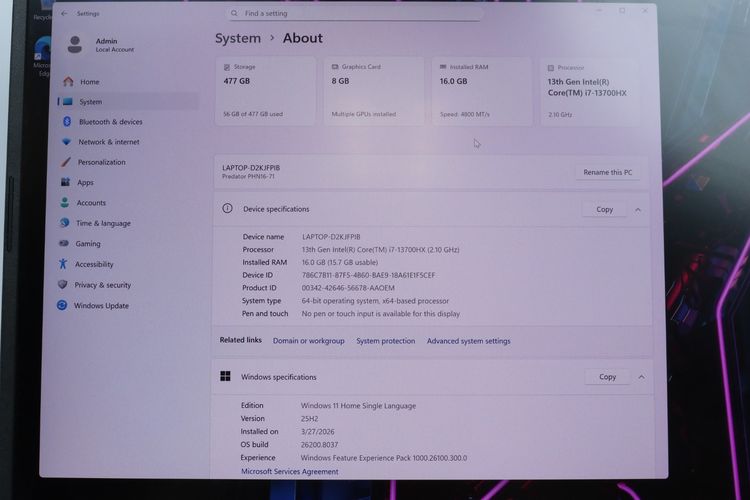
Task: Click the Admin profile avatar
Action: (x=75, y=44)
